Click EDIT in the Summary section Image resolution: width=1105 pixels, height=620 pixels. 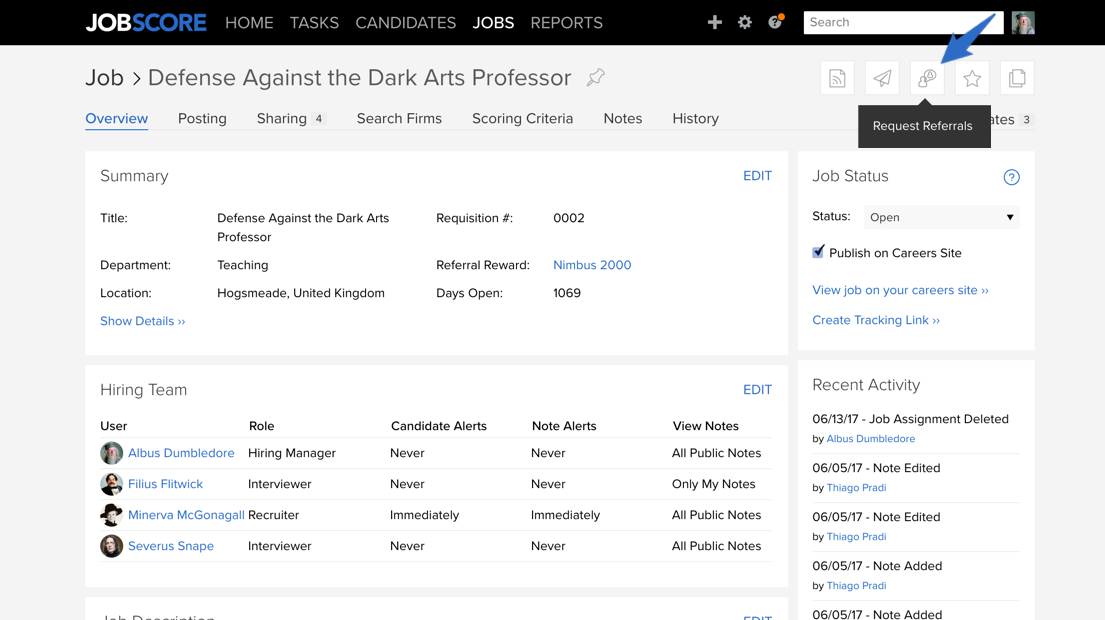coord(758,176)
